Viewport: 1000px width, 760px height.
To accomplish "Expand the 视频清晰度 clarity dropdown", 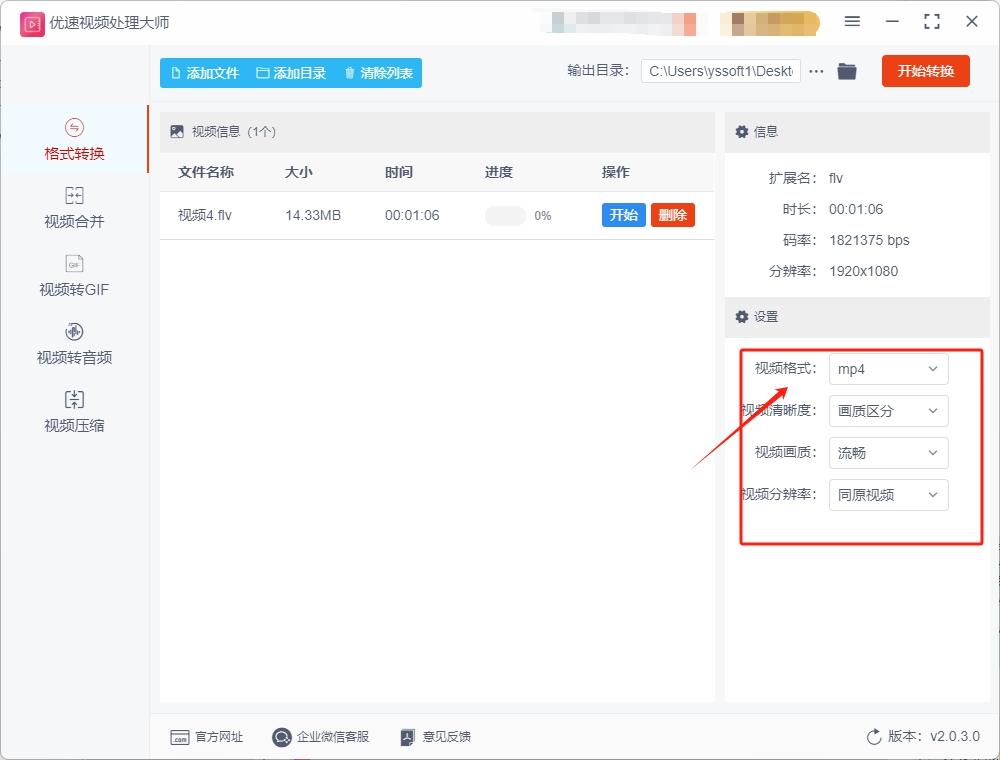I will [x=888, y=411].
